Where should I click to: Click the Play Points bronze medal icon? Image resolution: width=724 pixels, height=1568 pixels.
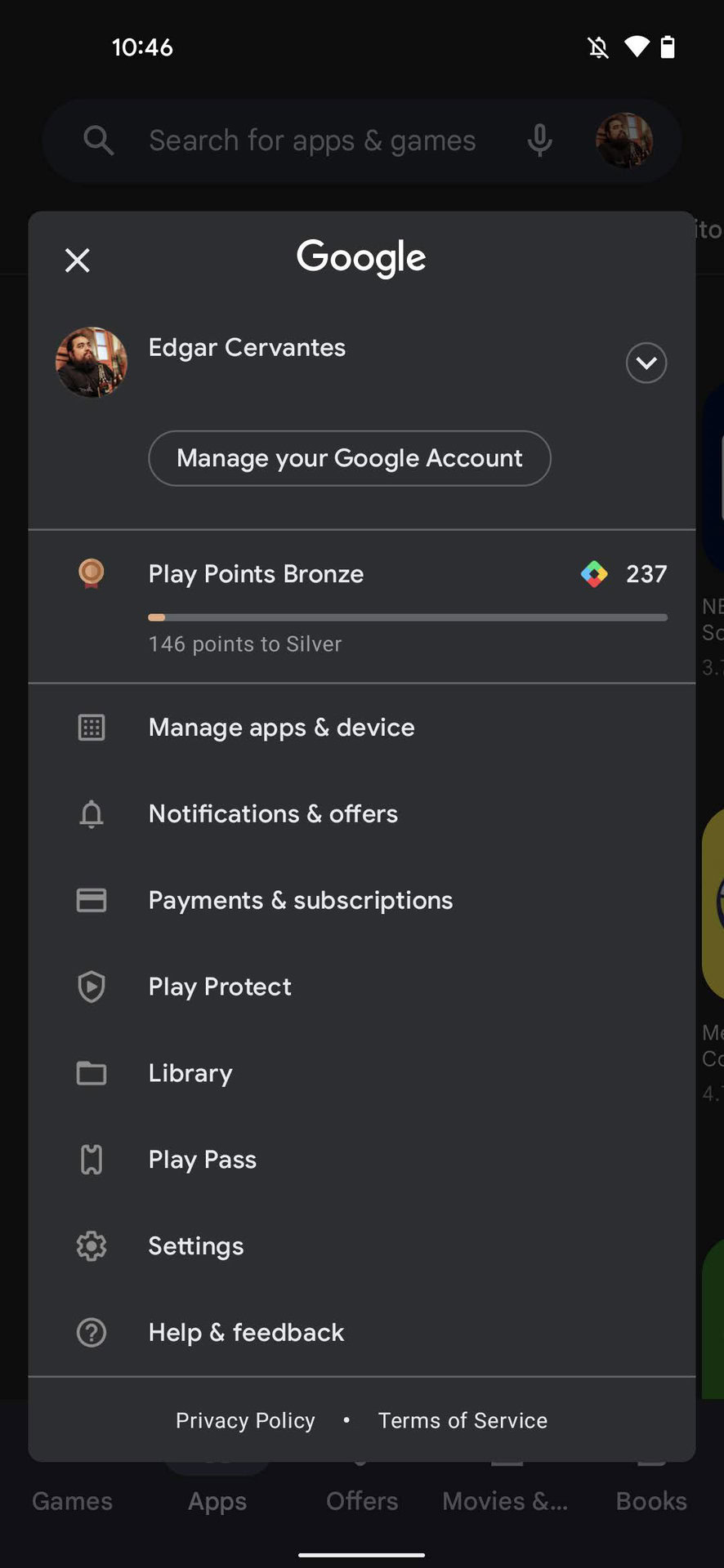[x=92, y=573]
